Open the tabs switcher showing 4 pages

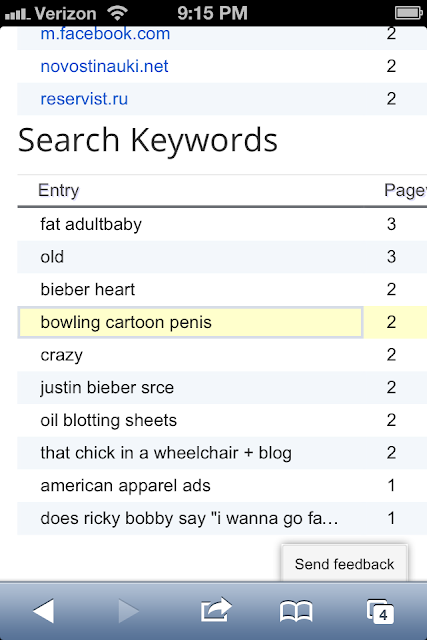(x=380, y=611)
